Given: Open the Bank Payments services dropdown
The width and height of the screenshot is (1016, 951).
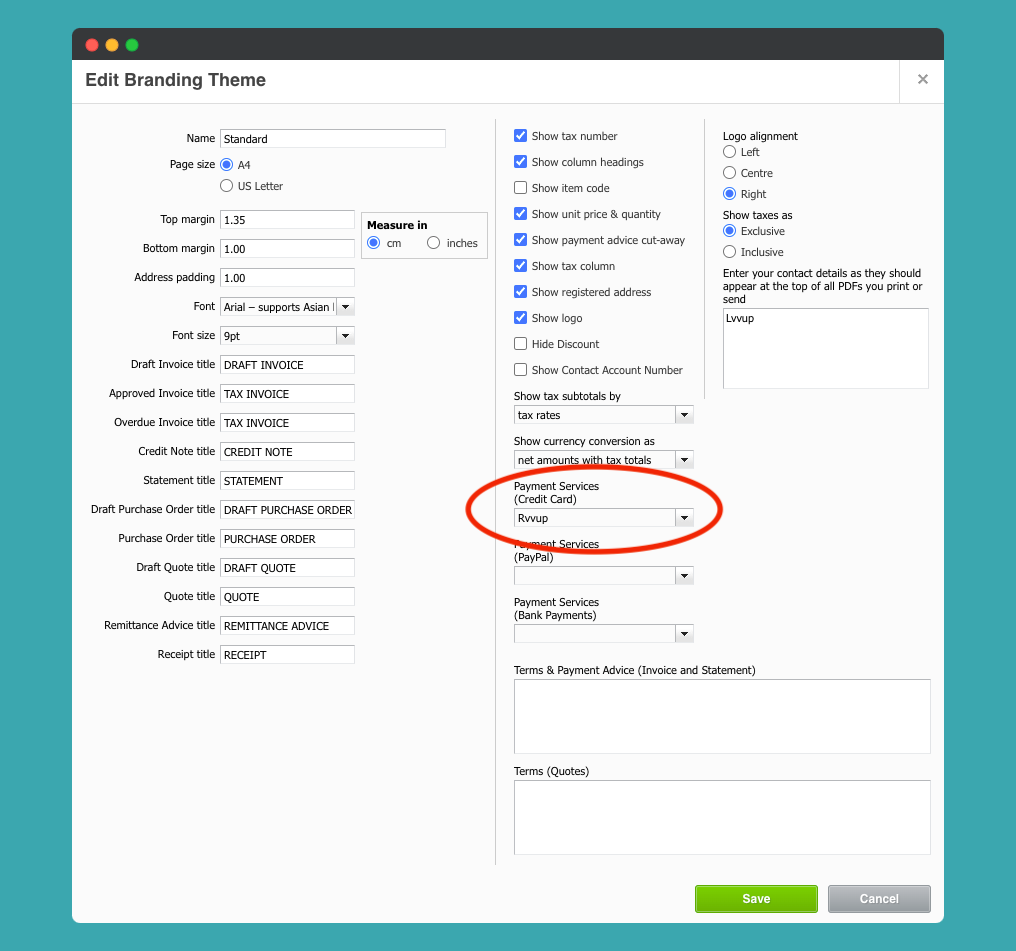Looking at the screenshot, I should click(684, 633).
